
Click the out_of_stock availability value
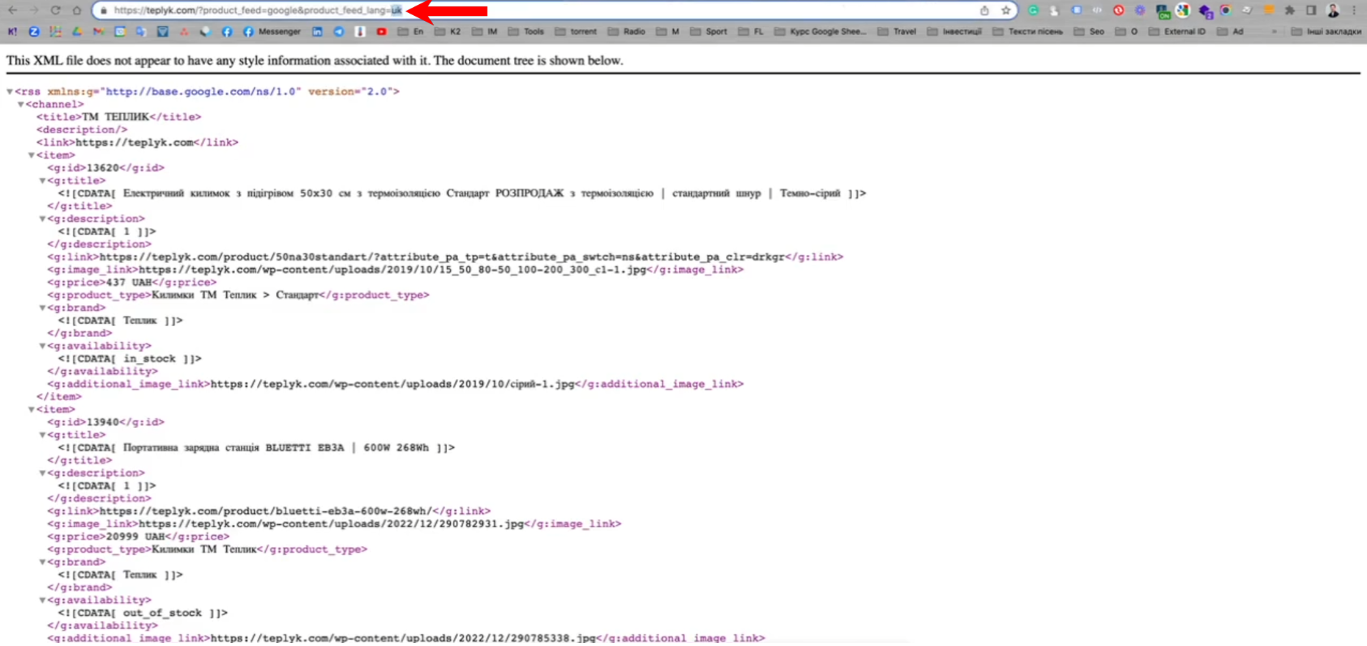point(163,613)
